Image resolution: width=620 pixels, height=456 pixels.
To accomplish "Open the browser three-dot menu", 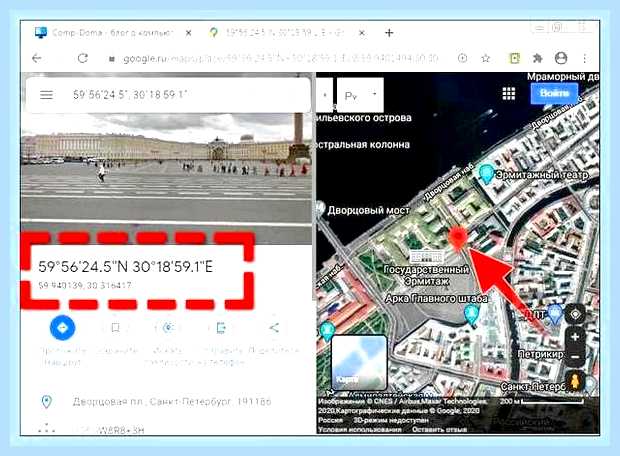I will [584, 59].
